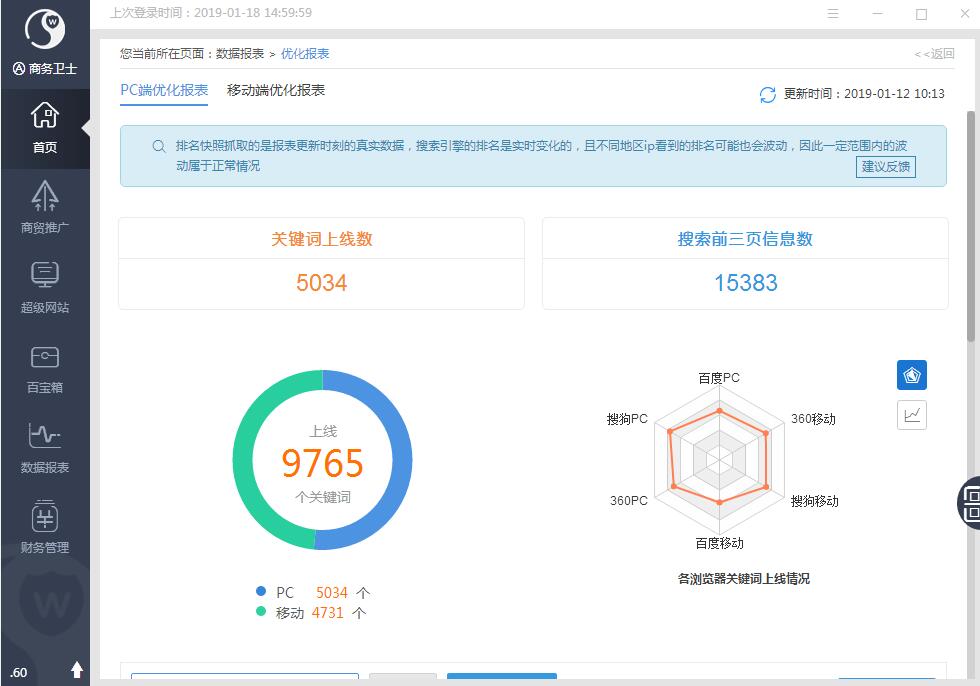Go to 超级网站 sidebar section
The image size is (980, 686).
coord(45,287)
